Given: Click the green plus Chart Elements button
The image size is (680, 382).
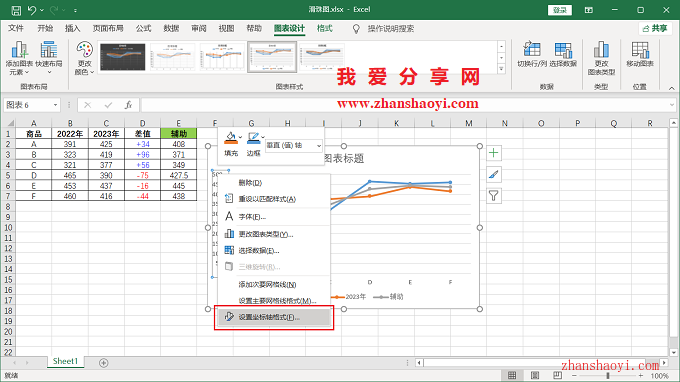Looking at the screenshot, I should (494, 153).
